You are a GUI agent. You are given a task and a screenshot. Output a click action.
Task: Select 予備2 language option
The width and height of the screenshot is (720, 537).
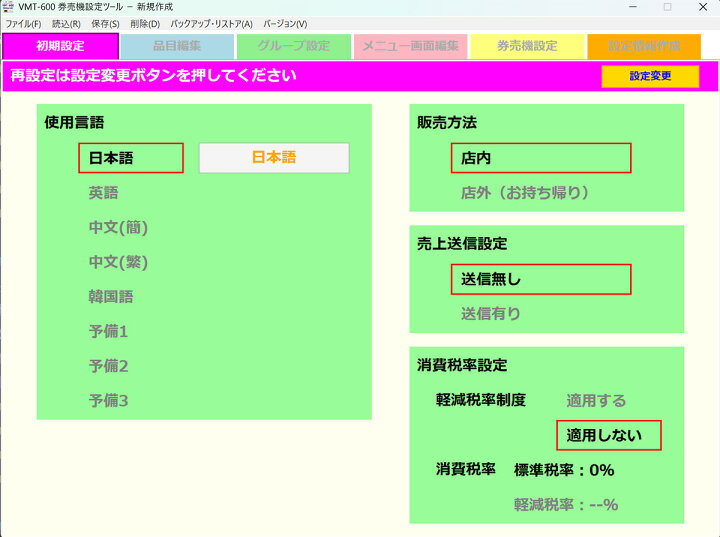point(108,366)
